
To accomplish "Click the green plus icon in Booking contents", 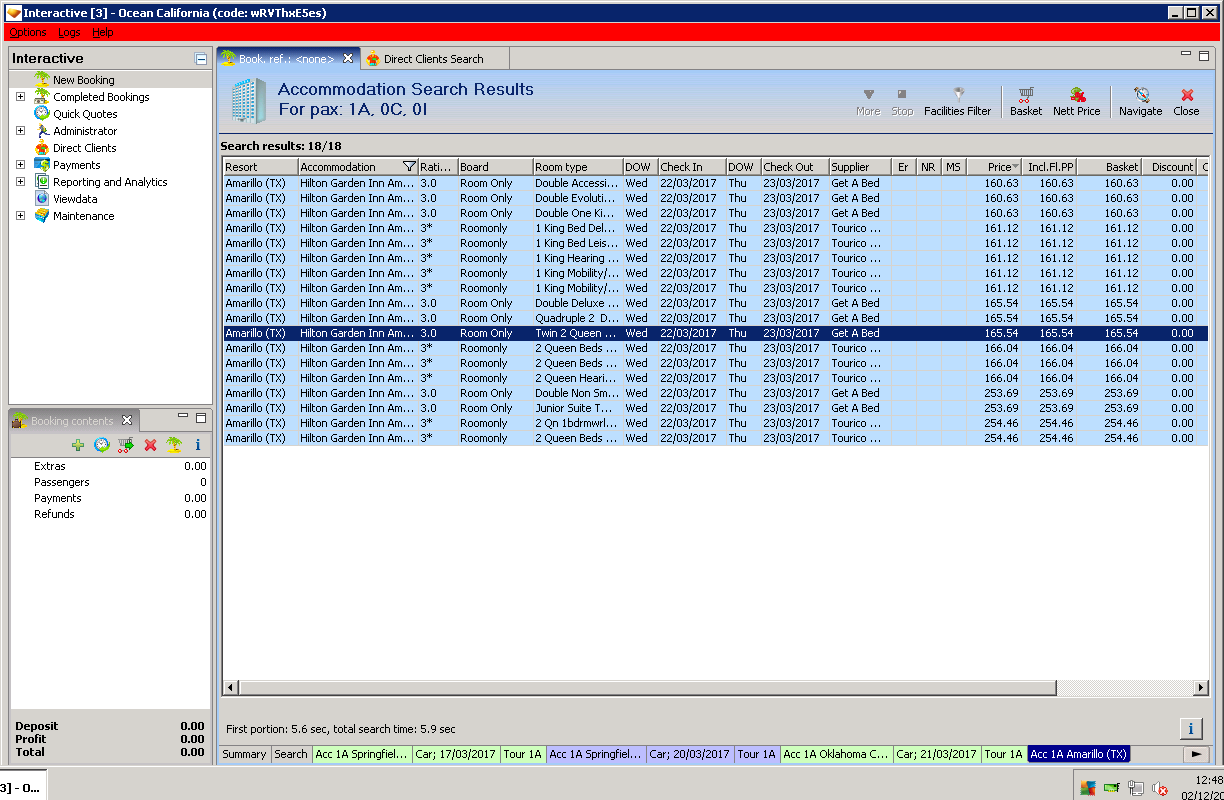I will coord(78,445).
